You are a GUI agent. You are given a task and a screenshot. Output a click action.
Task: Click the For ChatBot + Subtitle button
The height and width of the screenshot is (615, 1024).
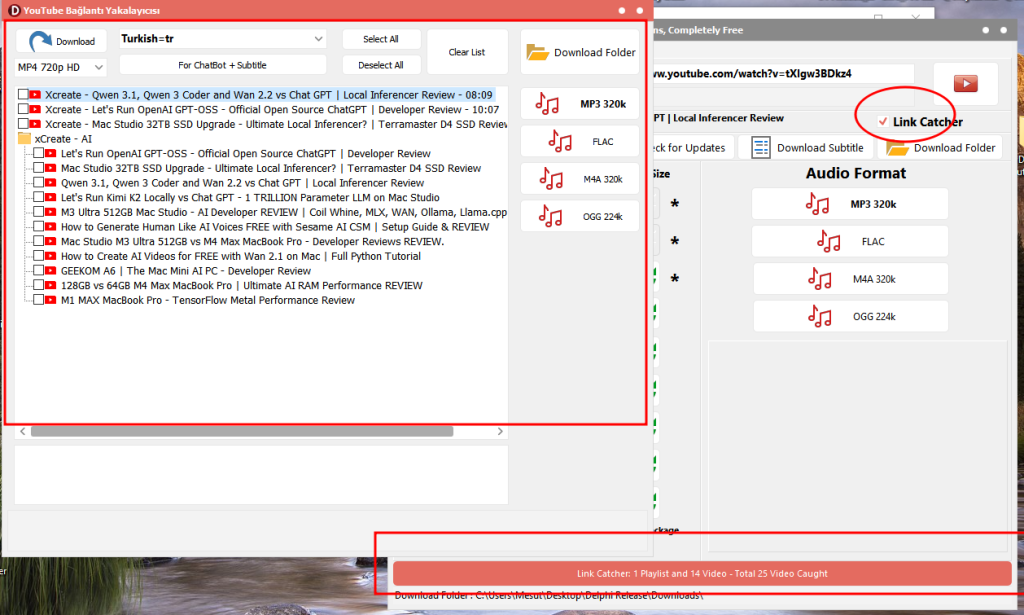[x=223, y=65]
